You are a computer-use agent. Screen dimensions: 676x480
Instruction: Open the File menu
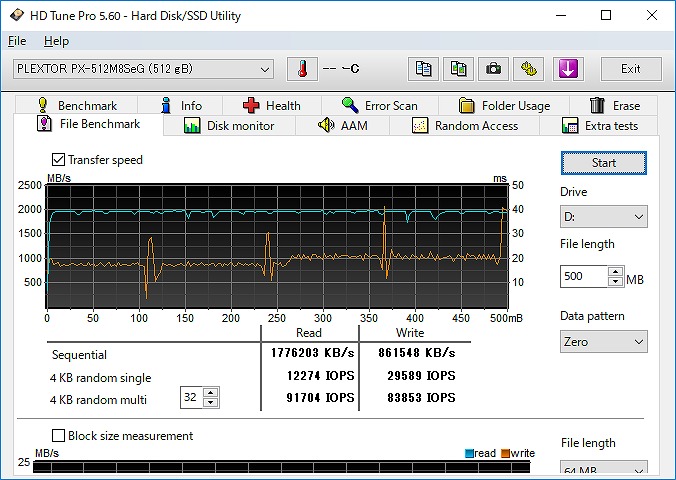click(17, 41)
